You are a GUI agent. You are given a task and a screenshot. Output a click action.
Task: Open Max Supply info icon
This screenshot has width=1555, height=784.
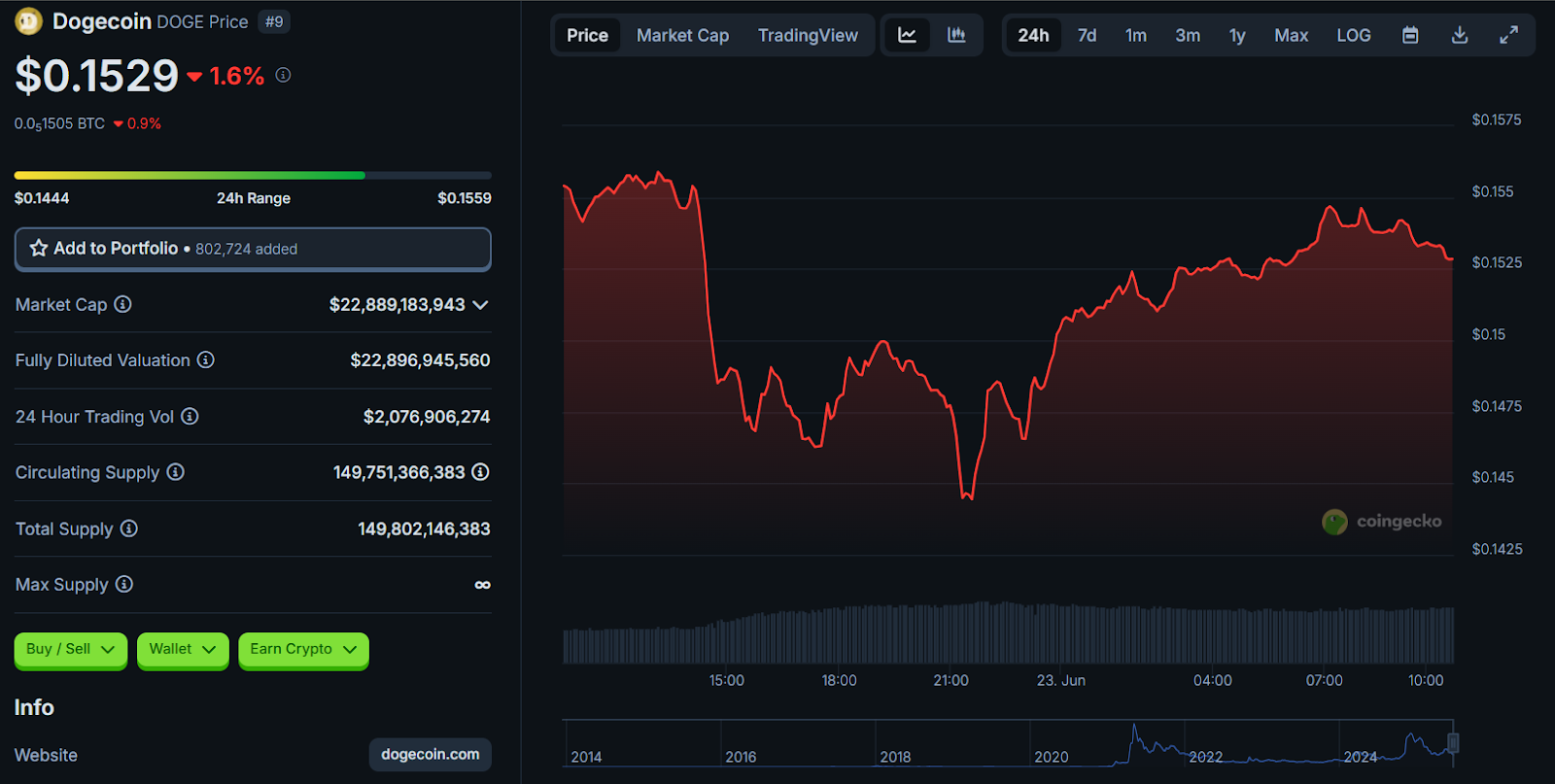click(x=124, y=584)
